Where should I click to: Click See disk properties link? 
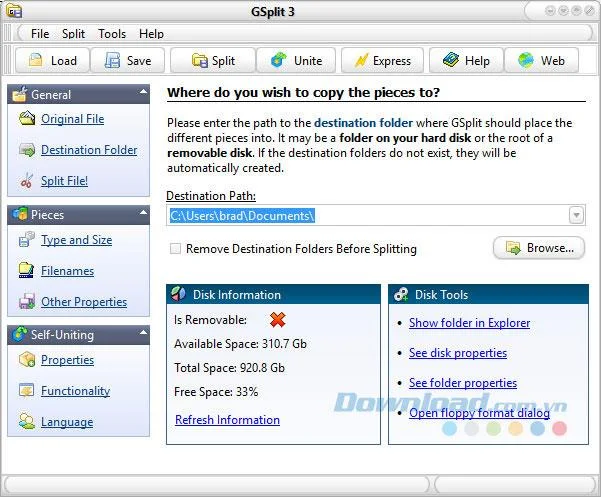coord(458,353)
